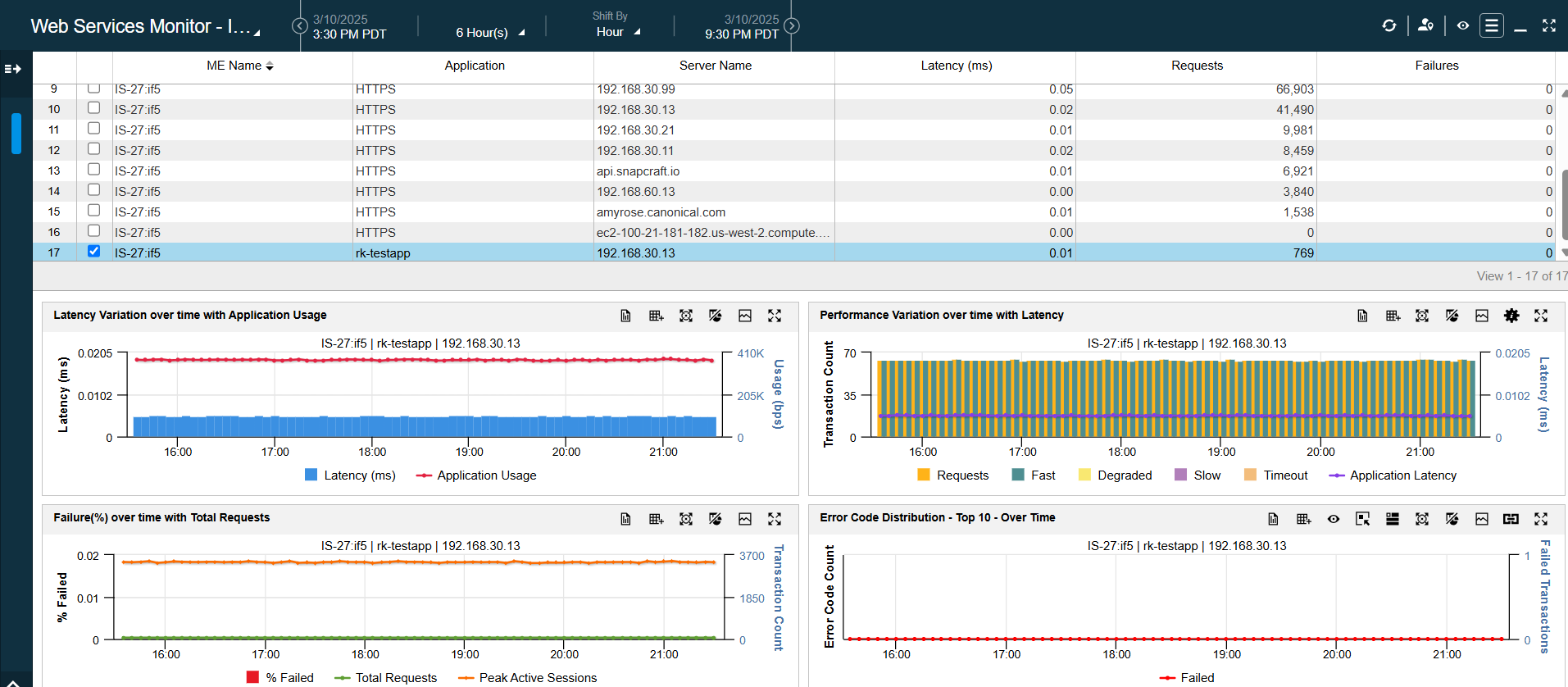Open the user location icon in header
1568x687 pixels.
point(1425,25)
